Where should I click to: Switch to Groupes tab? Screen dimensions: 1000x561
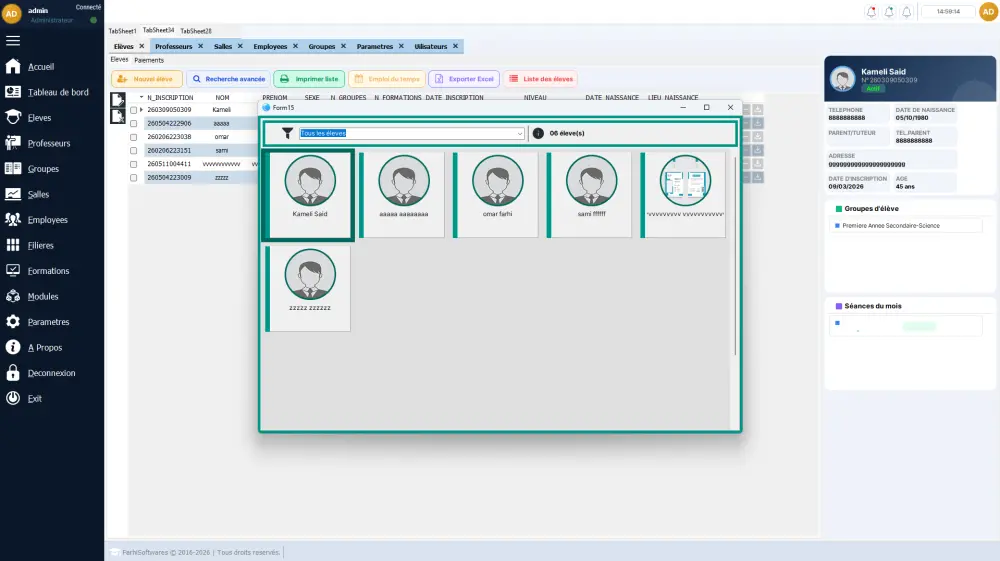pyautogui.click(x=321, y=47)
